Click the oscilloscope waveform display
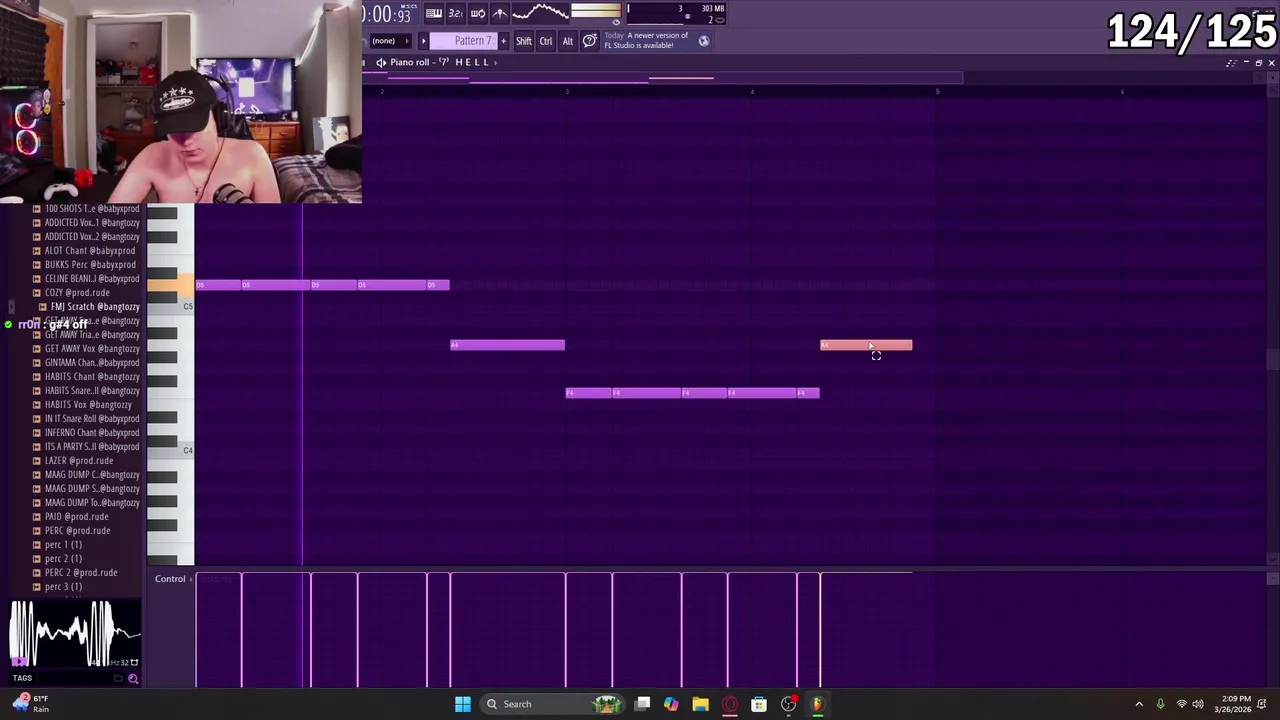The width and height of the screenshot is (1280, 720). (x=540, y=13)
